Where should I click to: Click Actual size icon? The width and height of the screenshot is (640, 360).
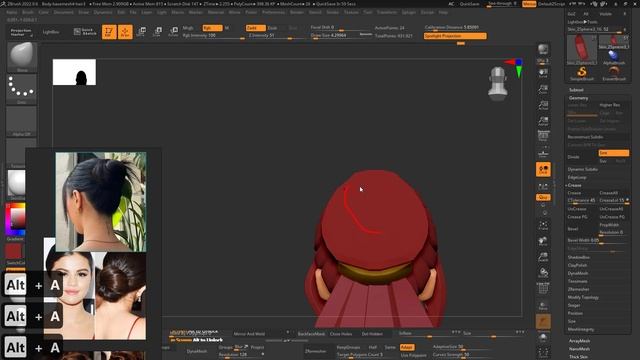click(x=543, y=105)
